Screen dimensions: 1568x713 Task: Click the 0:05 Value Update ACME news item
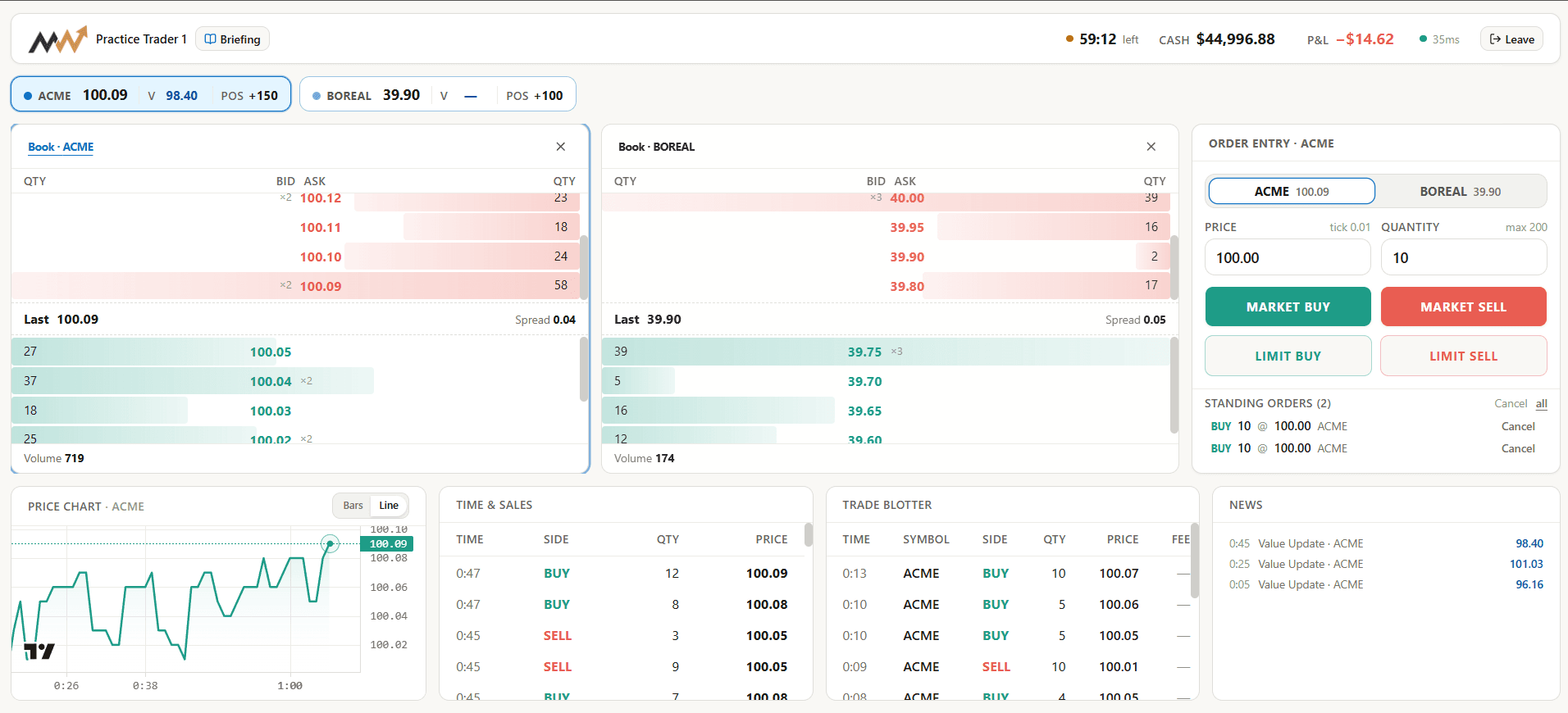(x=1386, y=584)
